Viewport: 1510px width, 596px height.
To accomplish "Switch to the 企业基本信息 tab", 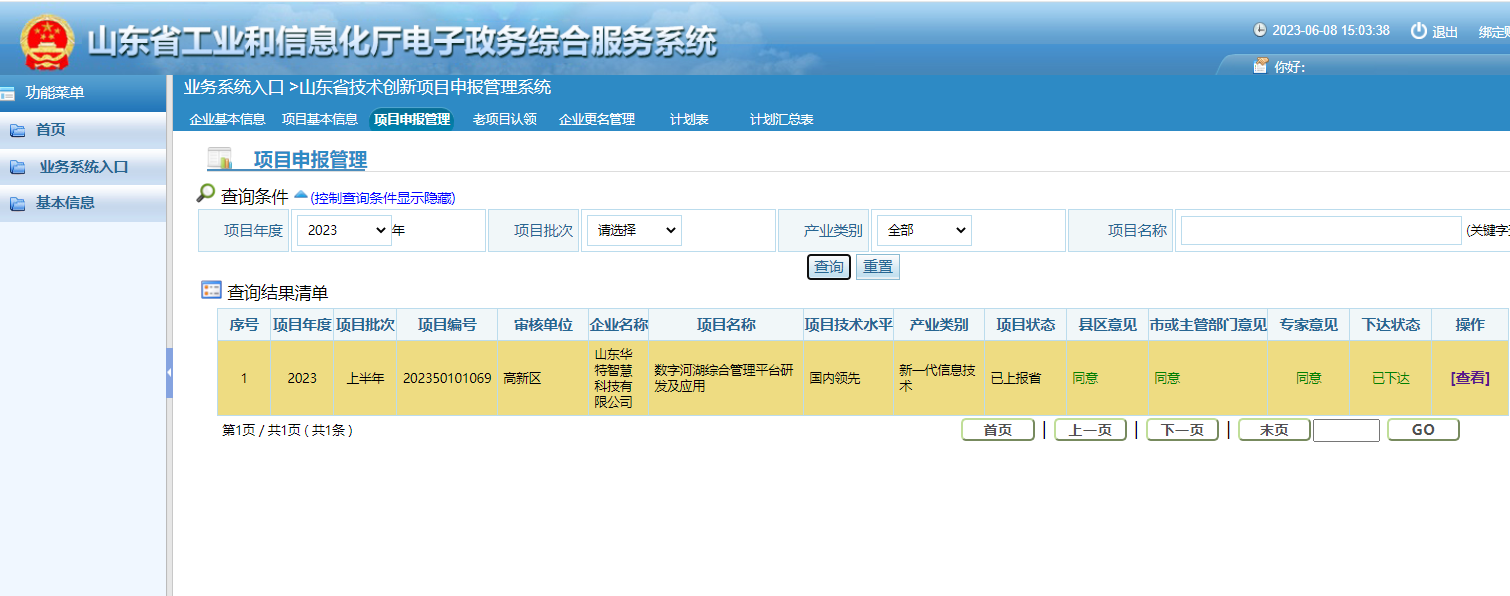I will (227, 119).
